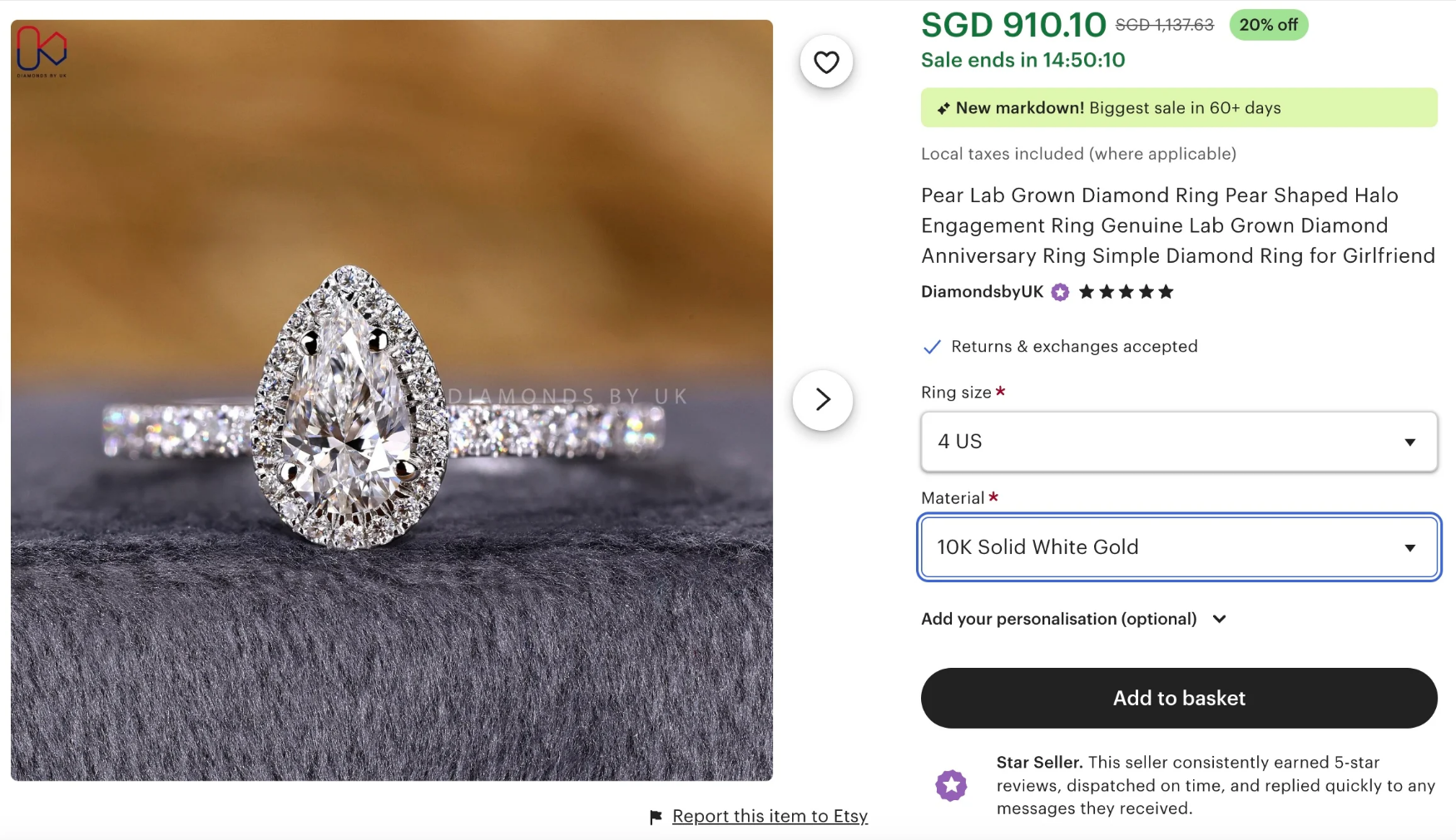Viewport: 1456px width, 840px height.
Task: Click the heart favourite icon
Action: point(826,62)
